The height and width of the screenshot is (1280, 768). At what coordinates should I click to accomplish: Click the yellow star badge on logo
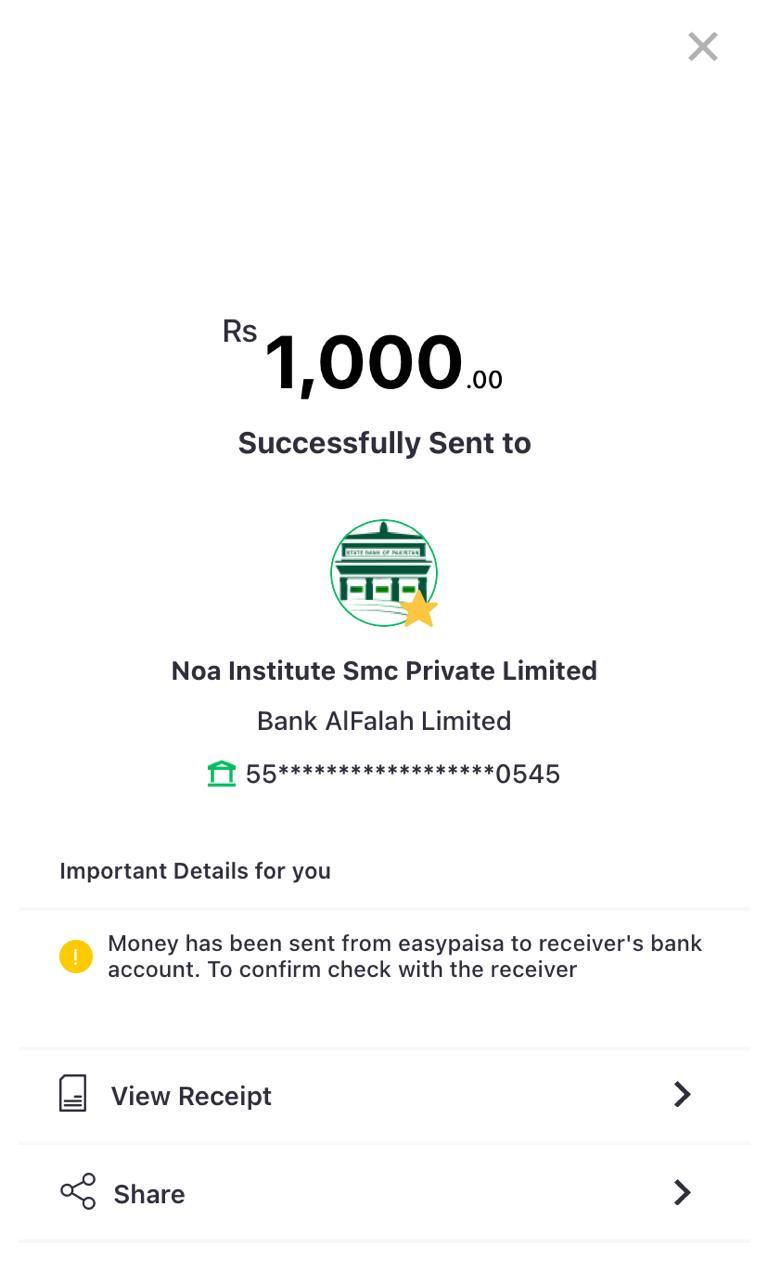[419, 608]
